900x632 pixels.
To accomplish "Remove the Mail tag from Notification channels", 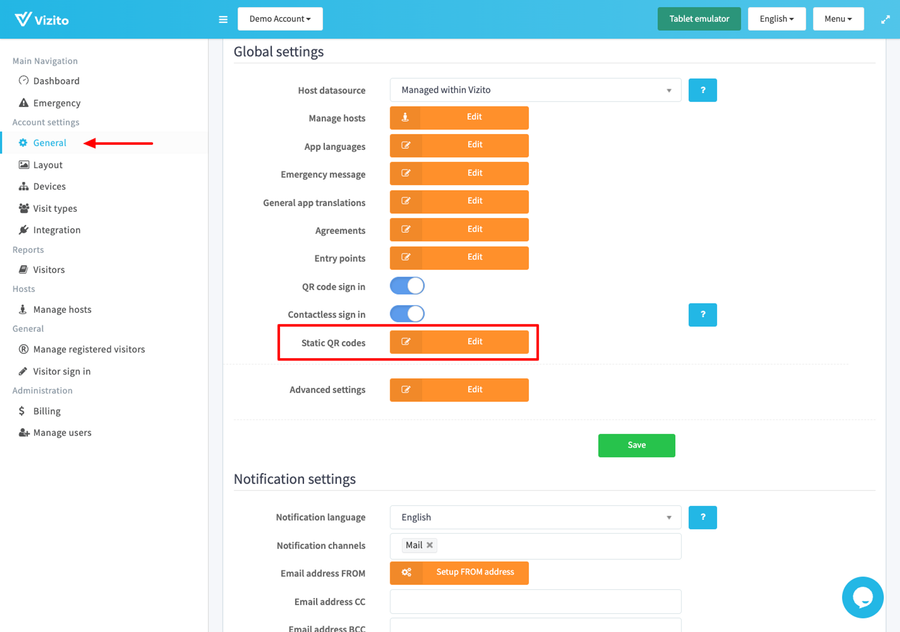I will [430, 546].
